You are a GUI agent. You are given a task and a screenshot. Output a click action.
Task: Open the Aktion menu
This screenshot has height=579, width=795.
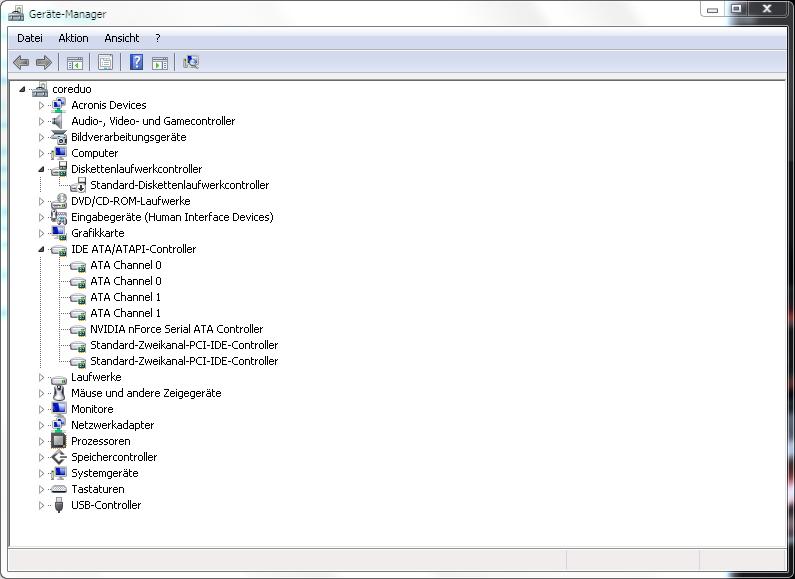tap(73, 38)
